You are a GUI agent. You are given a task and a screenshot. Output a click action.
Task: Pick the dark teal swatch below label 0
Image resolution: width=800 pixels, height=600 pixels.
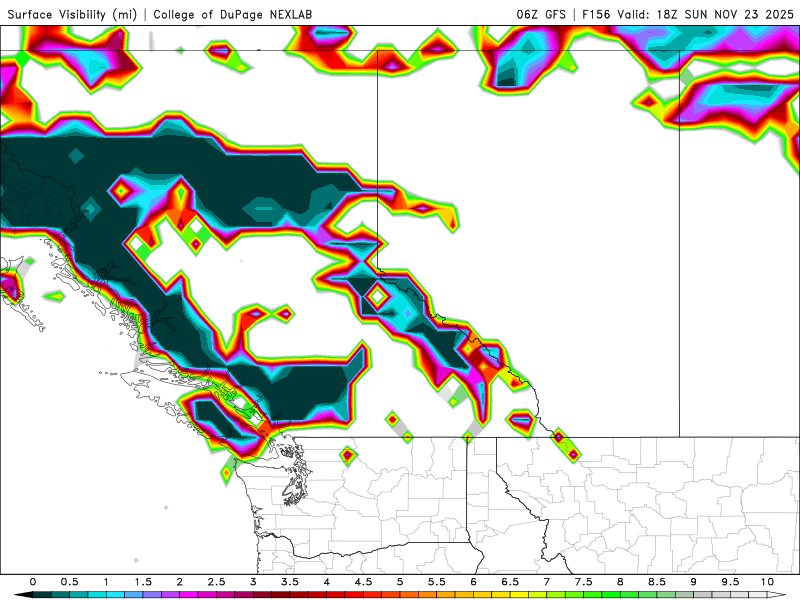[42, 595]
